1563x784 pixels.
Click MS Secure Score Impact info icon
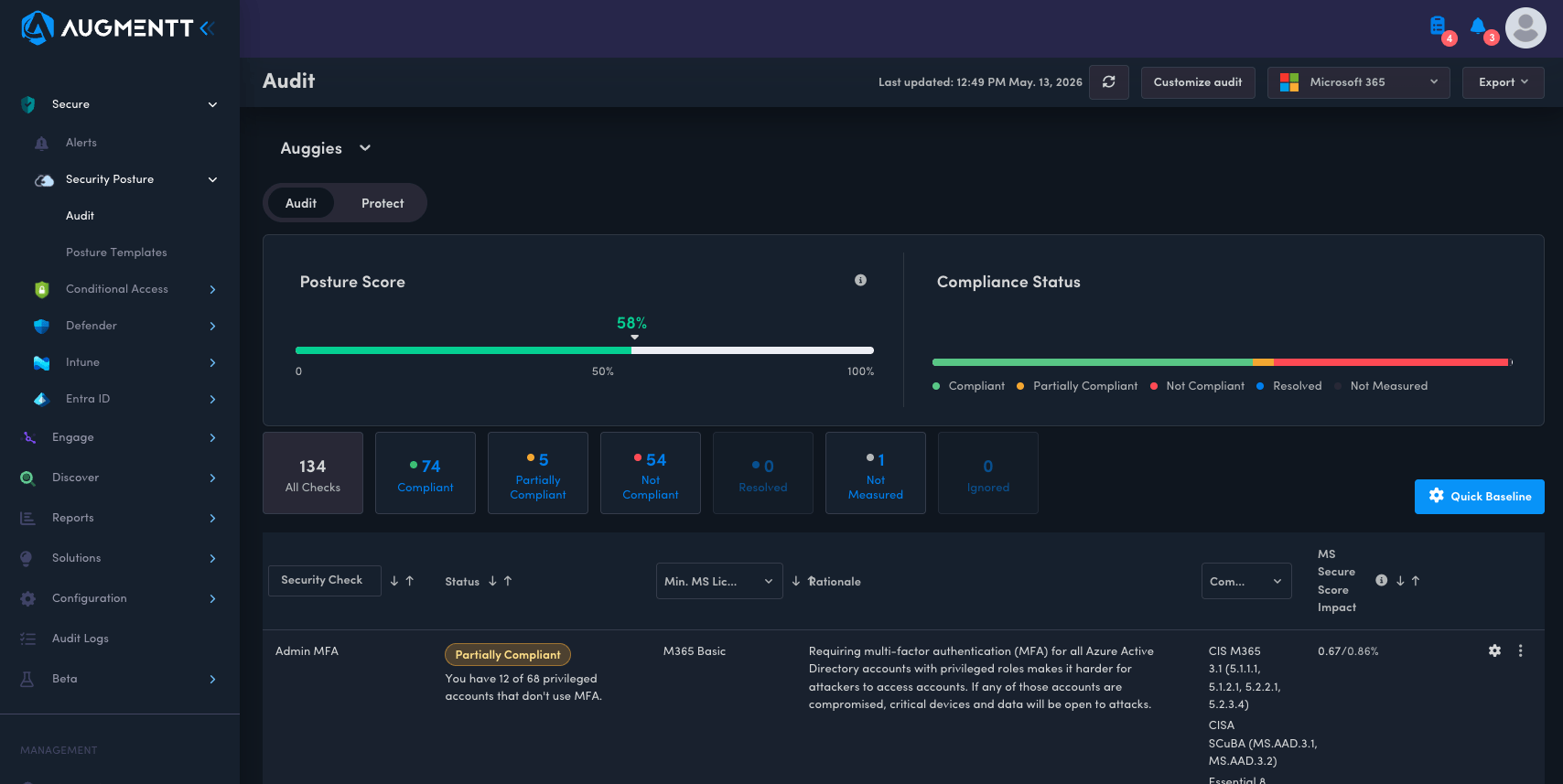coord(1382,580)
